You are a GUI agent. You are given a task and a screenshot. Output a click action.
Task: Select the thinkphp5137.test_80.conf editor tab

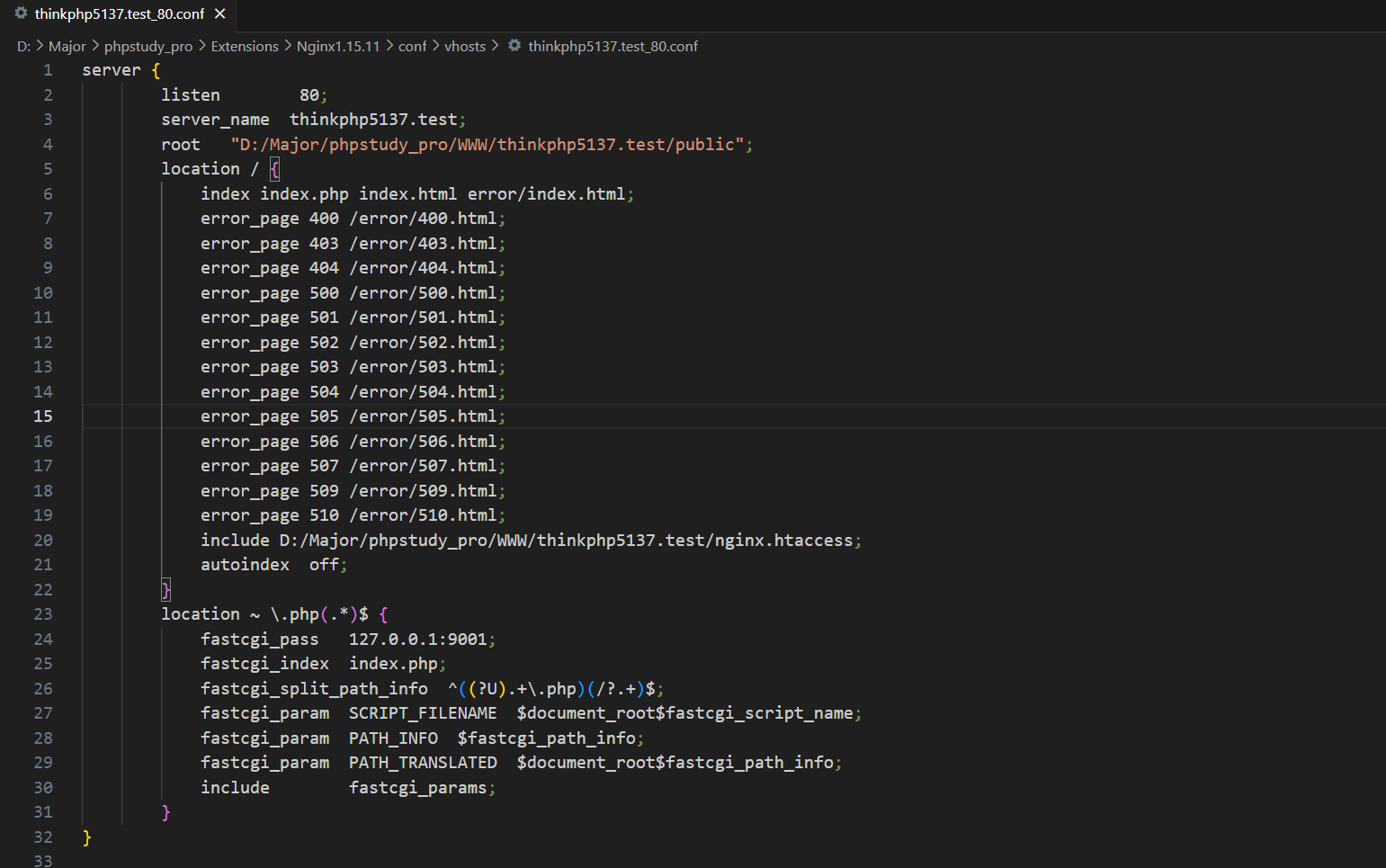(120, 13)
